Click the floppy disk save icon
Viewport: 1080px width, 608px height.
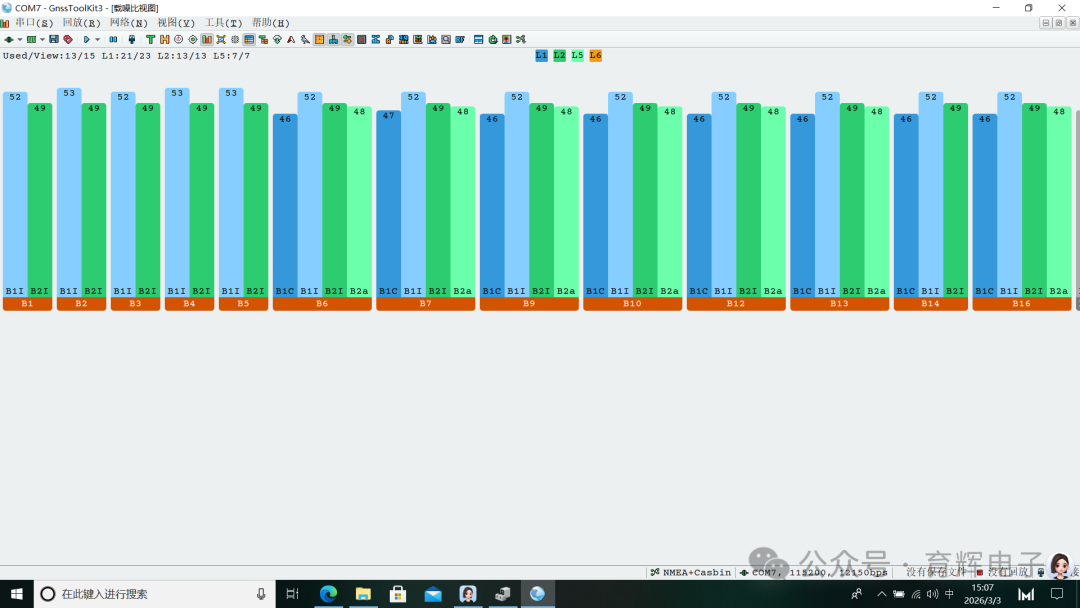pos(54,39)
